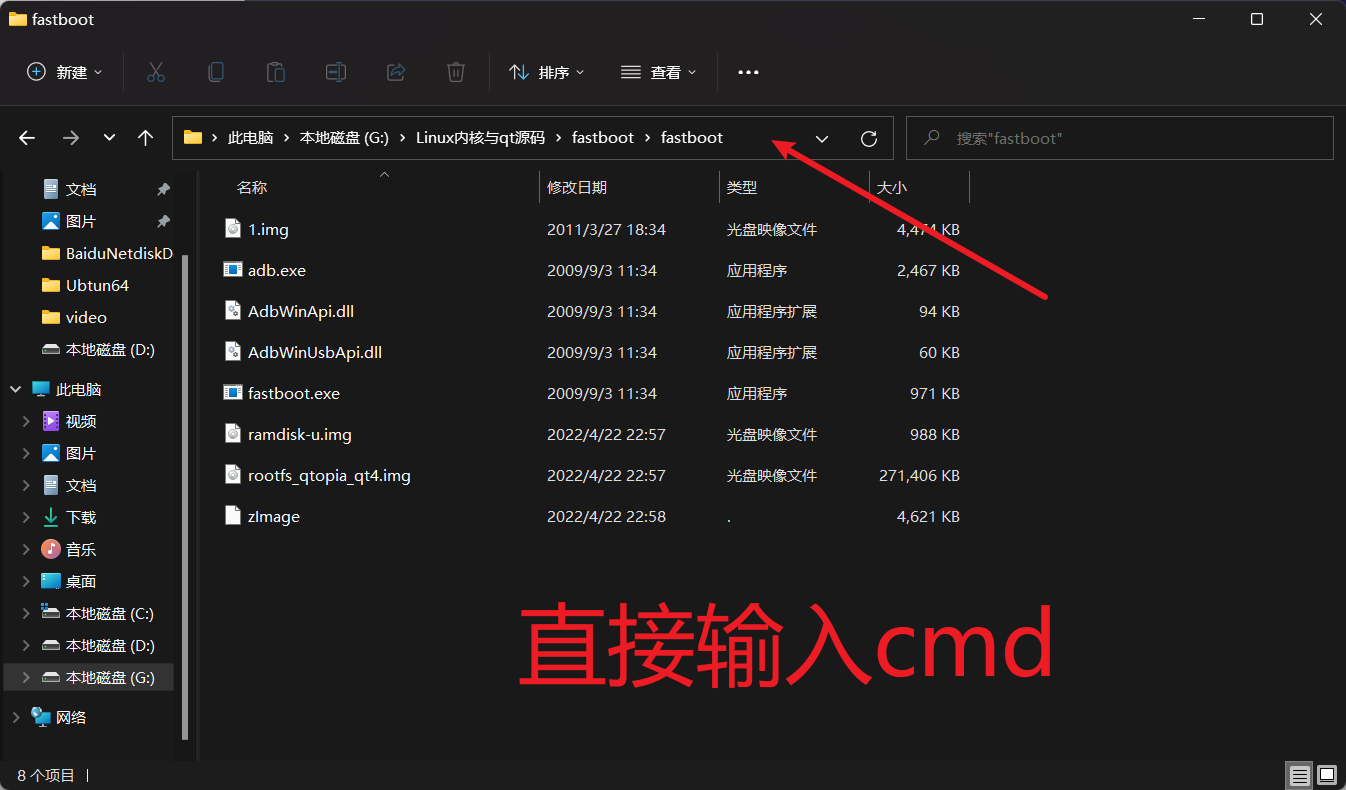Screen dimensions: 1346x790
Task: Click the fastboot.exe application icon
Action: (x=232, y=393)
